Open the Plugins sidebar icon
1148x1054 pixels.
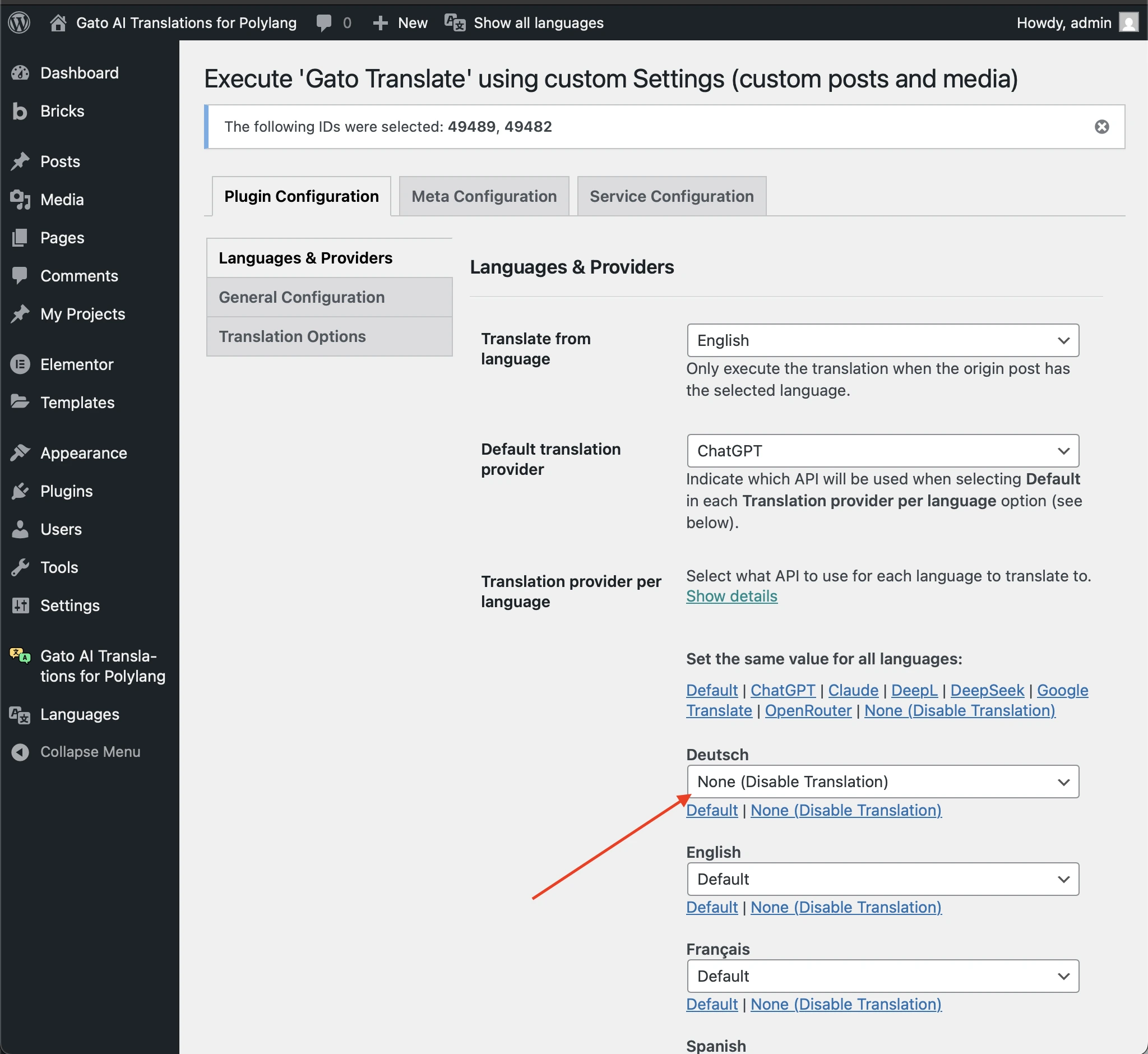(x=20, y=491)
